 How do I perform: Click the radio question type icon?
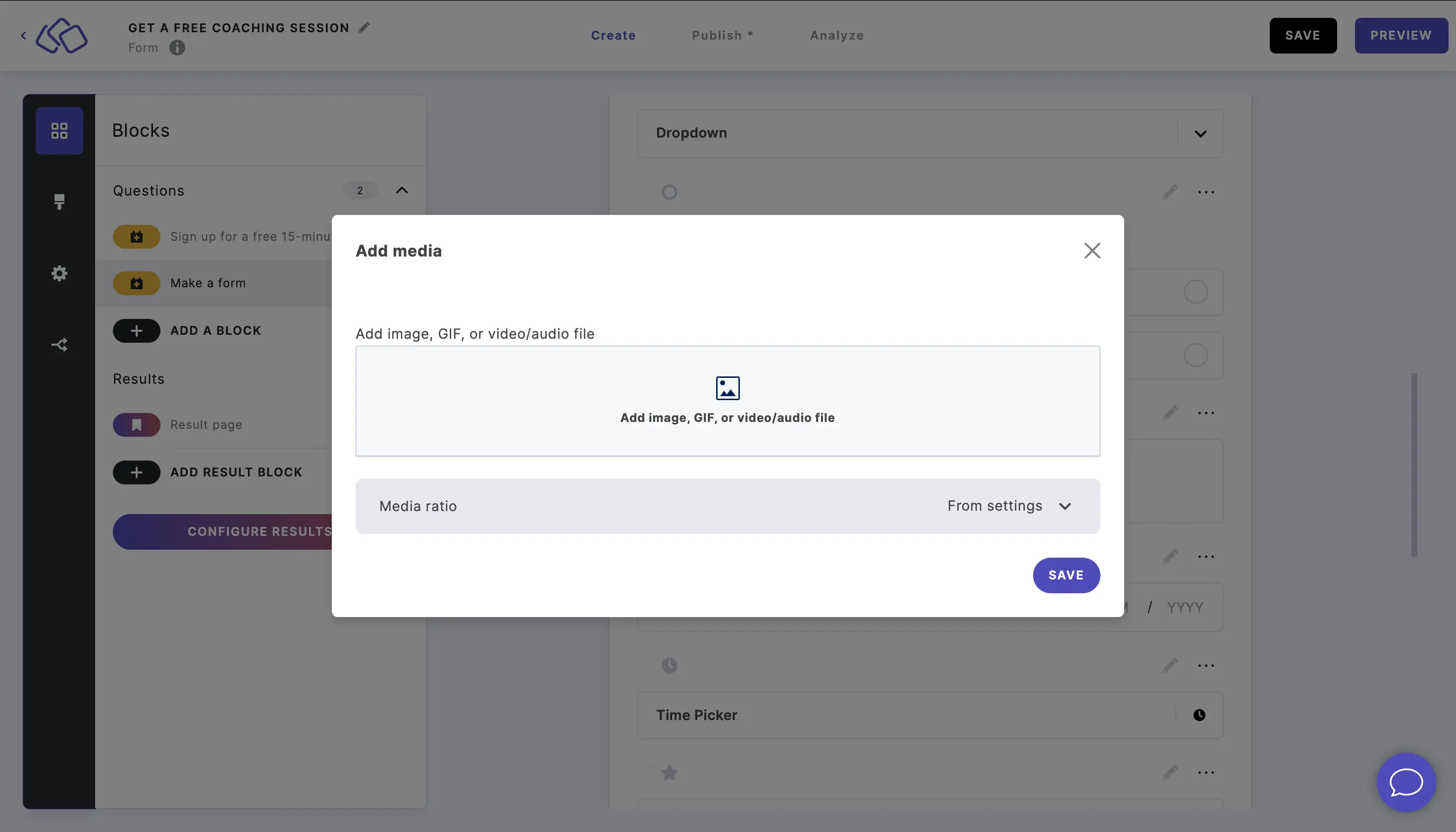(669, 192)
